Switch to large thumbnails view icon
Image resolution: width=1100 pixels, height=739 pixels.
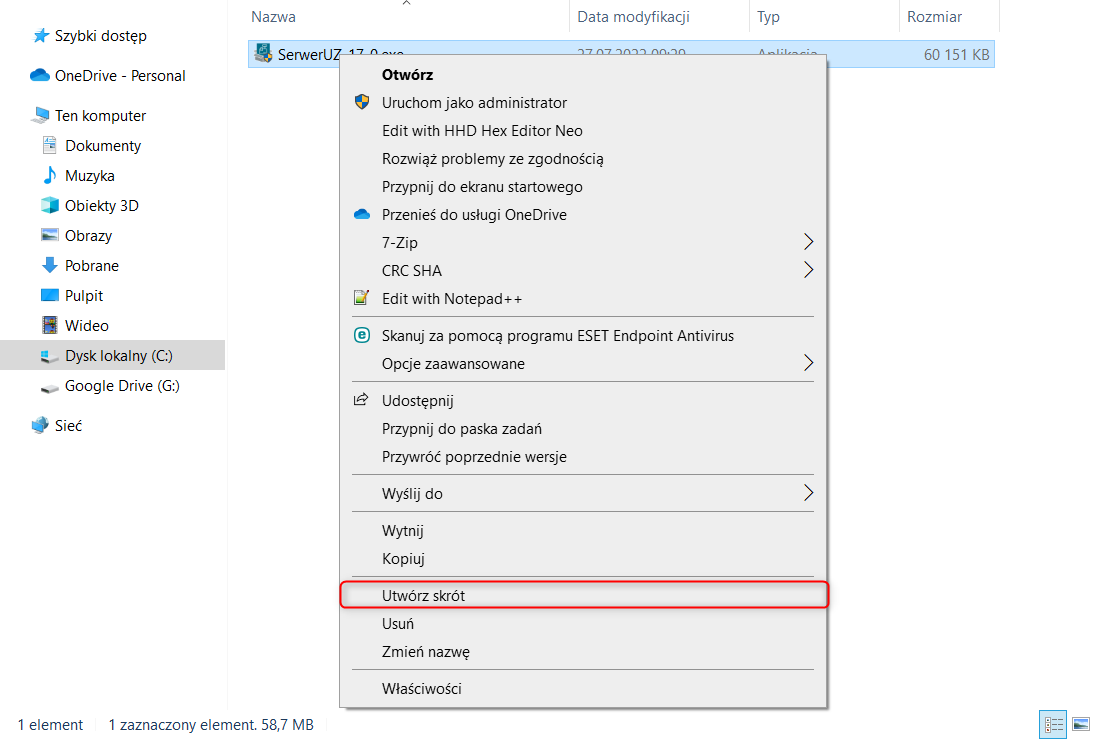(x=1080, y=724)
